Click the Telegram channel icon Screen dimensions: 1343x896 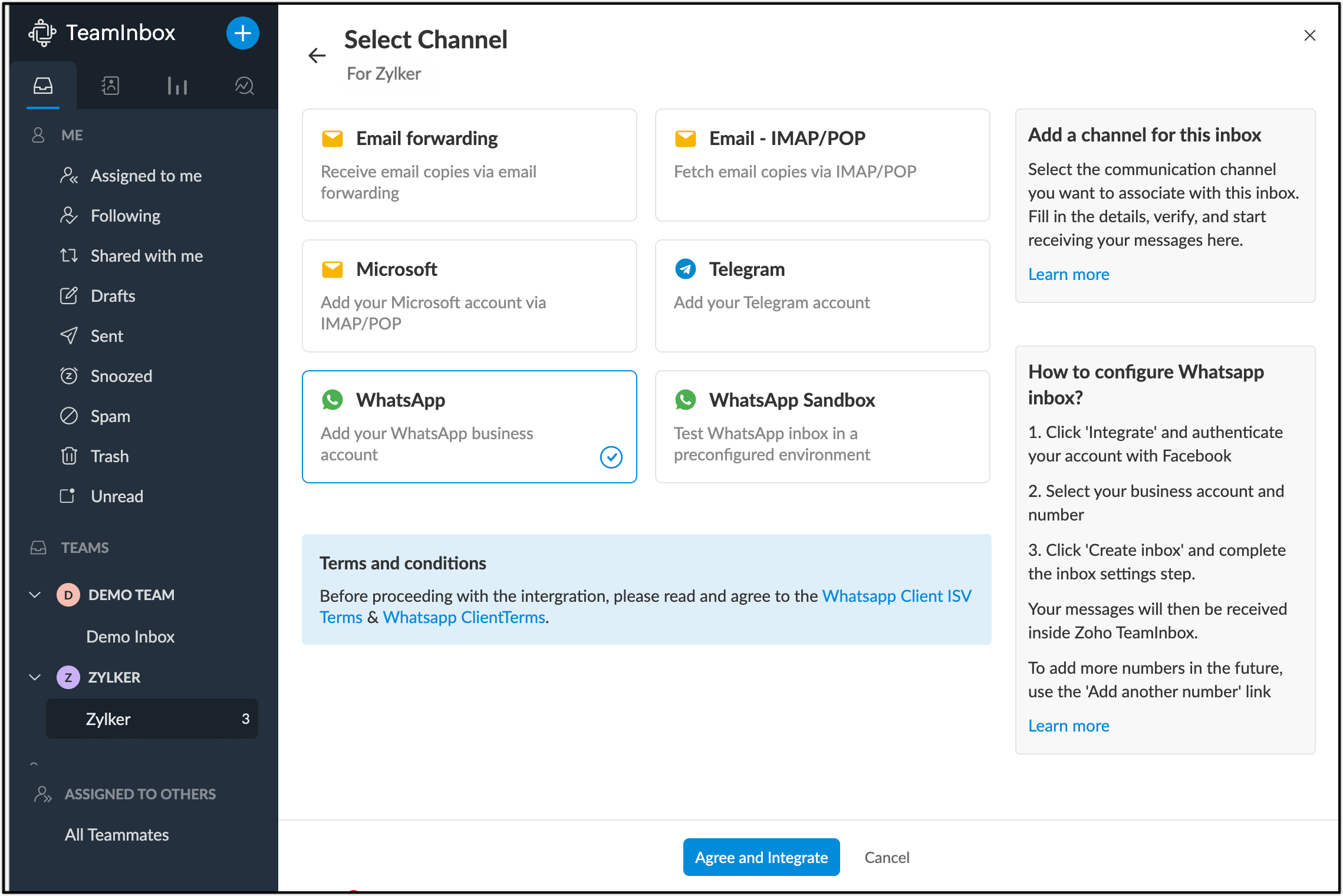point(685,269)
